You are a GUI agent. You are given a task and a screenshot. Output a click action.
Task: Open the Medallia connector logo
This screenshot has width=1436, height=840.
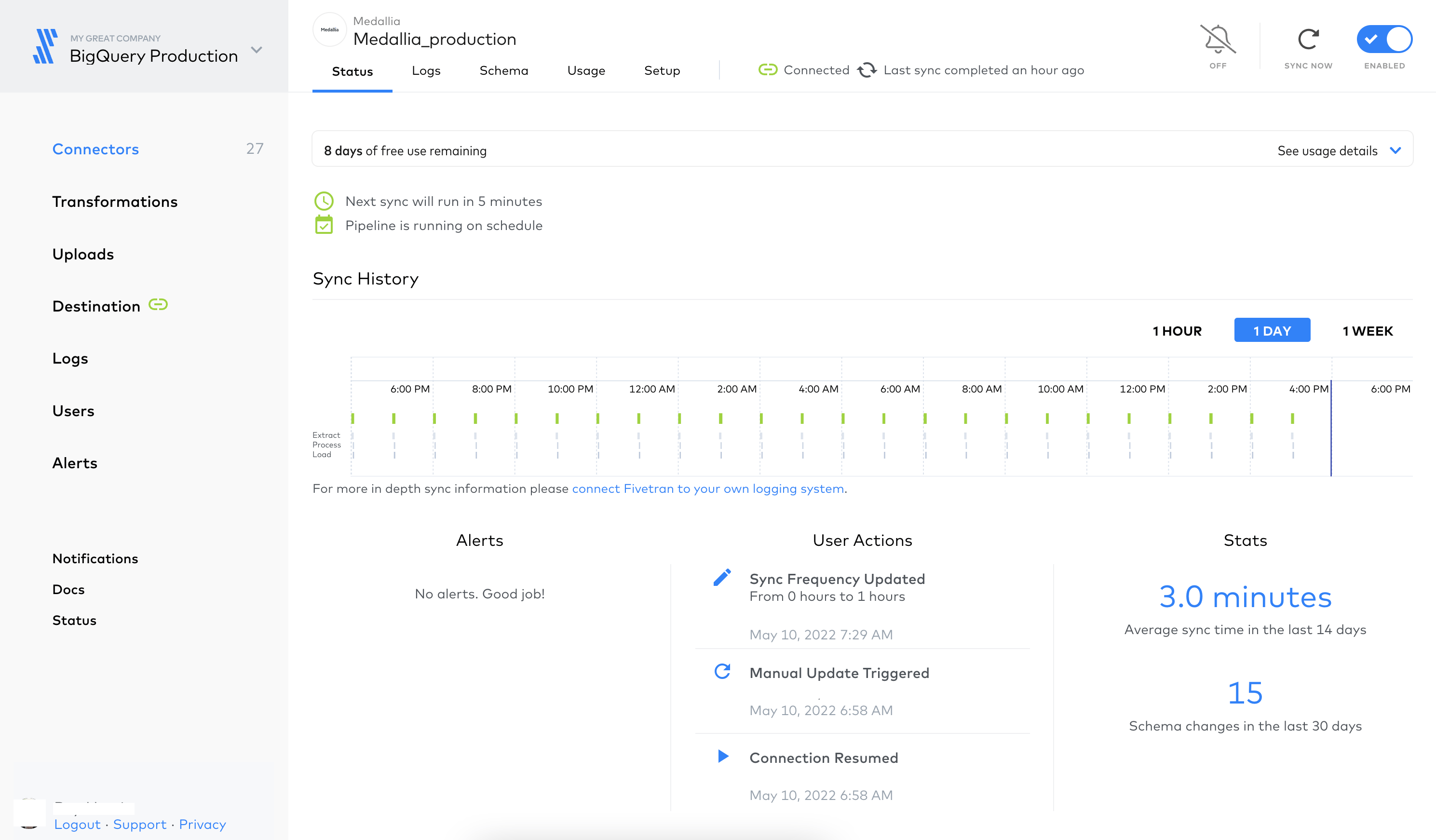point(329,29)
